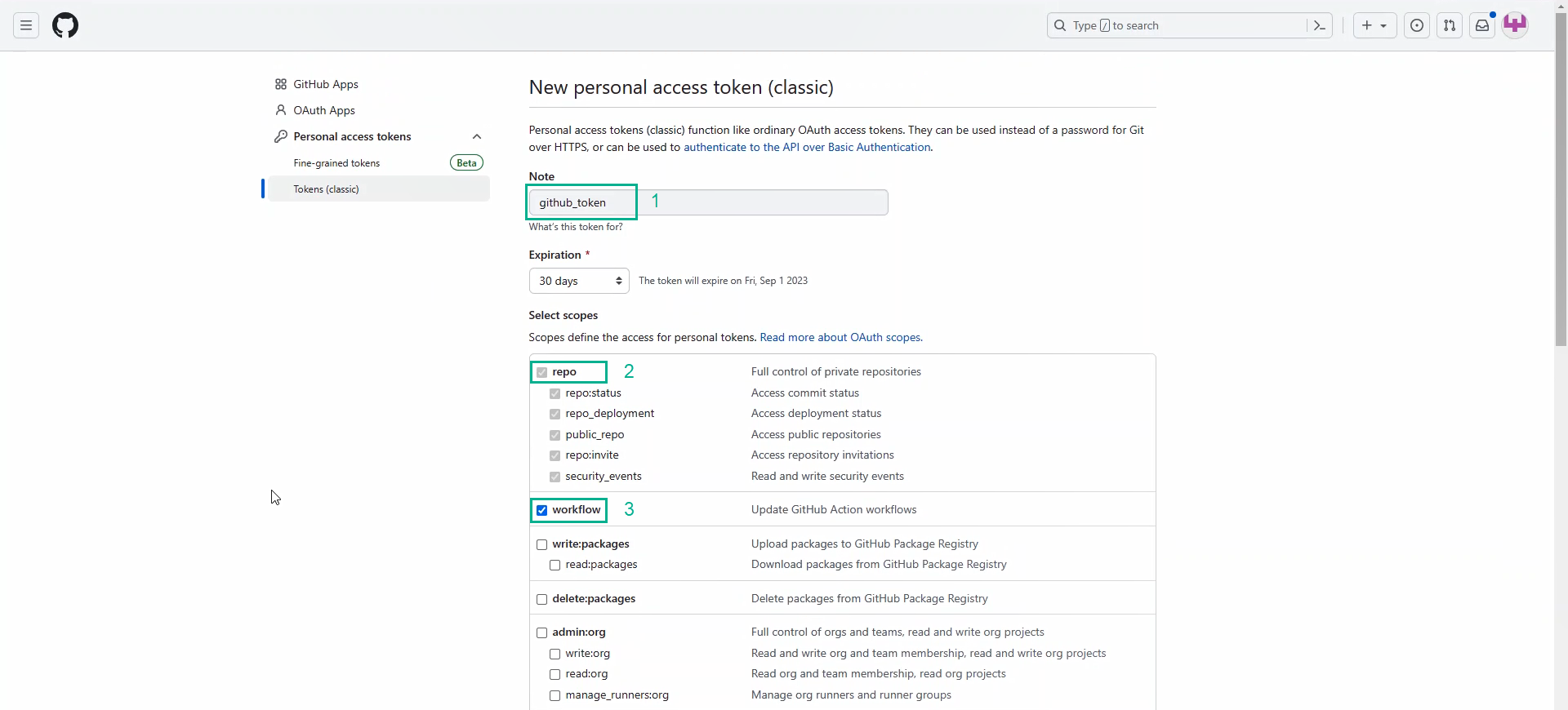This screenshot has width=1568, height=710.
Task: Click the GitHub Apps grid icon
Action: pos(281,84)
